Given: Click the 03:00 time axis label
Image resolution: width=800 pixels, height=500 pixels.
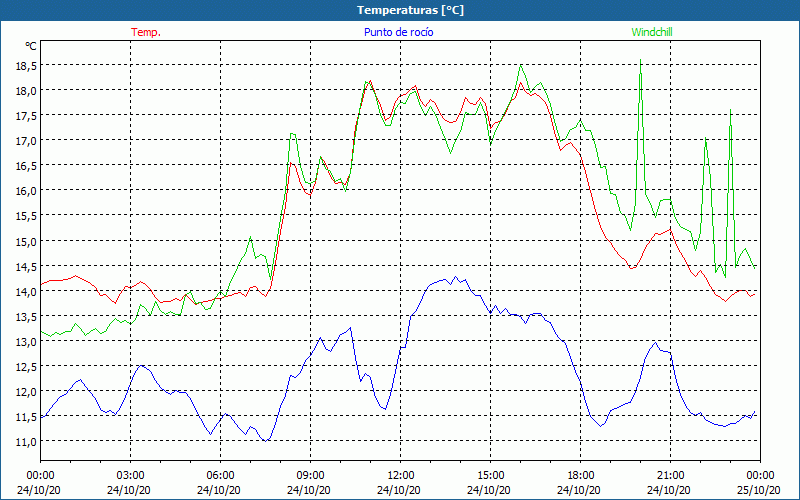Looking at the screenshot, I should tap(130, 476).
